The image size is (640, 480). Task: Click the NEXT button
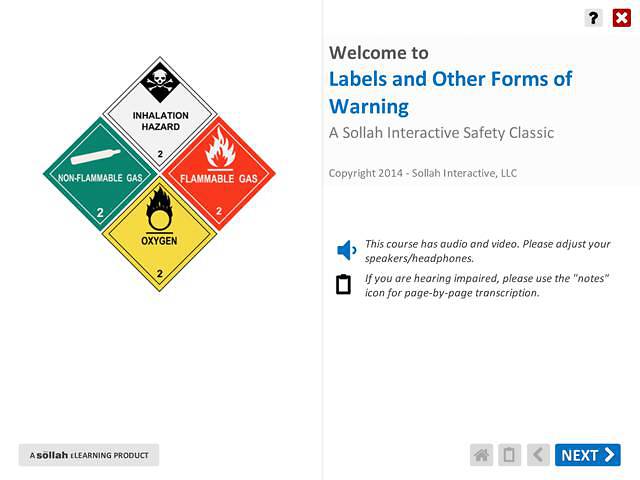pos(588,455)
